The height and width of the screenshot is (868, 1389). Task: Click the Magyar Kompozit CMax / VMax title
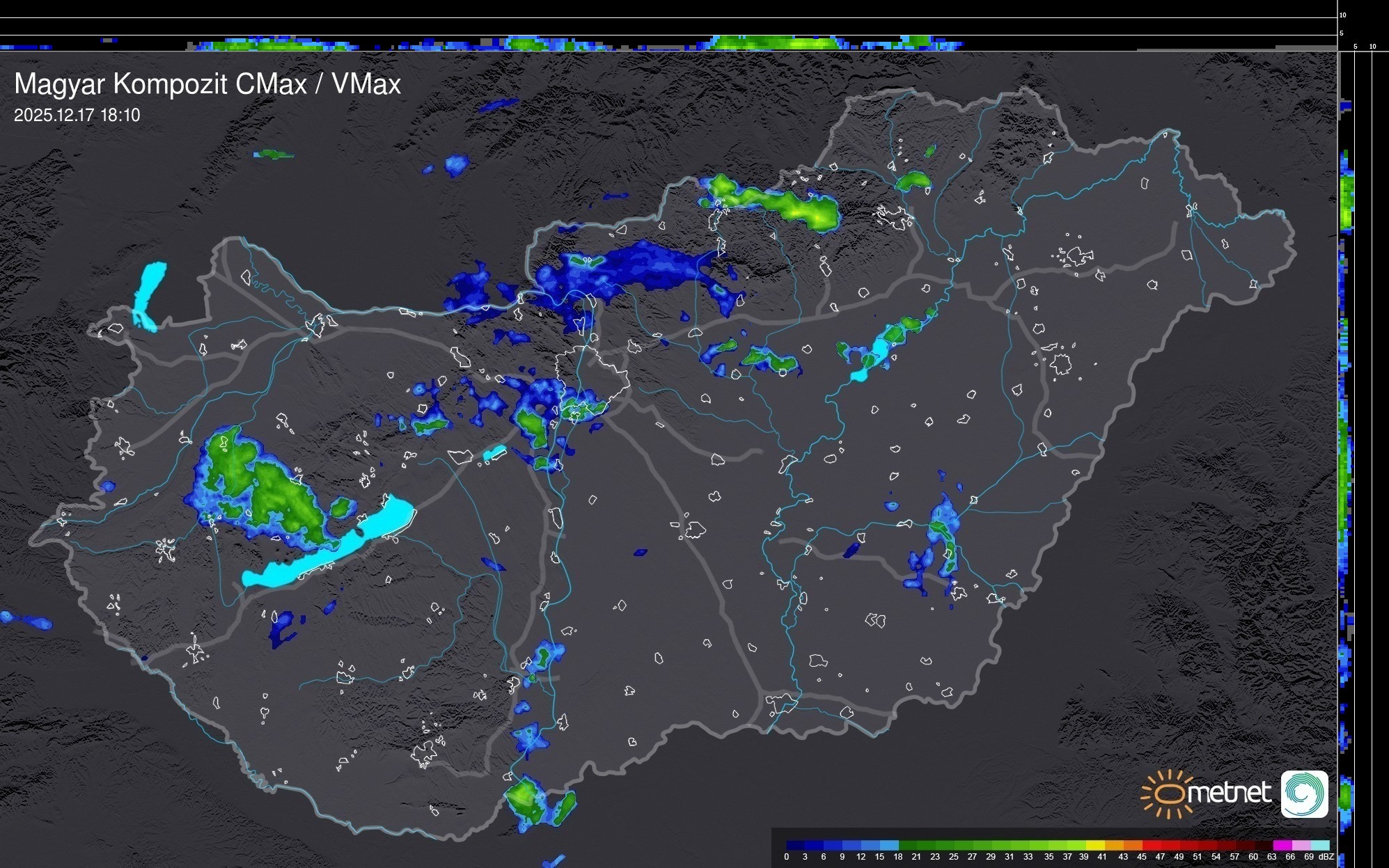[207, 84]
